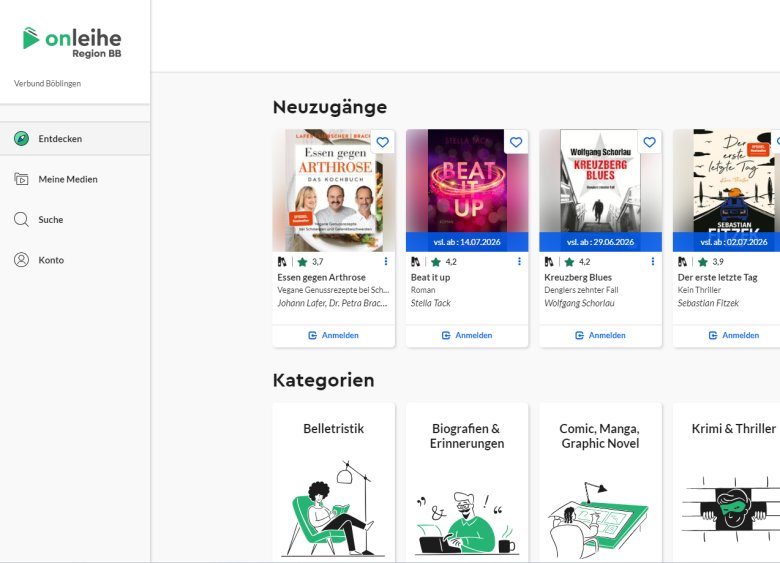Click the media folder icon beside Meine Medien
The image size is (780, 563).
click(x=21, y=179)
